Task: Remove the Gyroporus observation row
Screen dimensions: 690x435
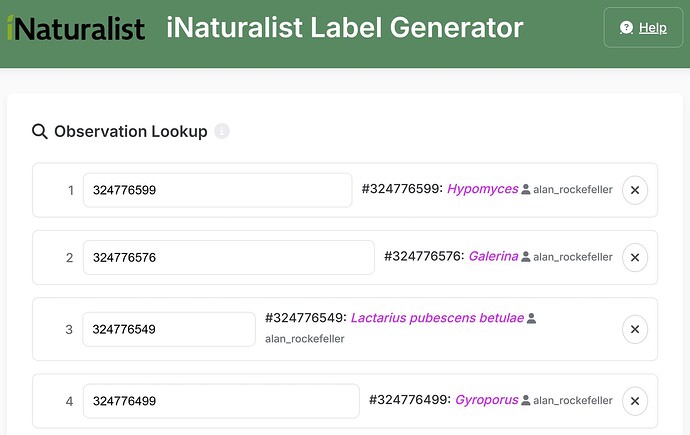Action: 635,401
